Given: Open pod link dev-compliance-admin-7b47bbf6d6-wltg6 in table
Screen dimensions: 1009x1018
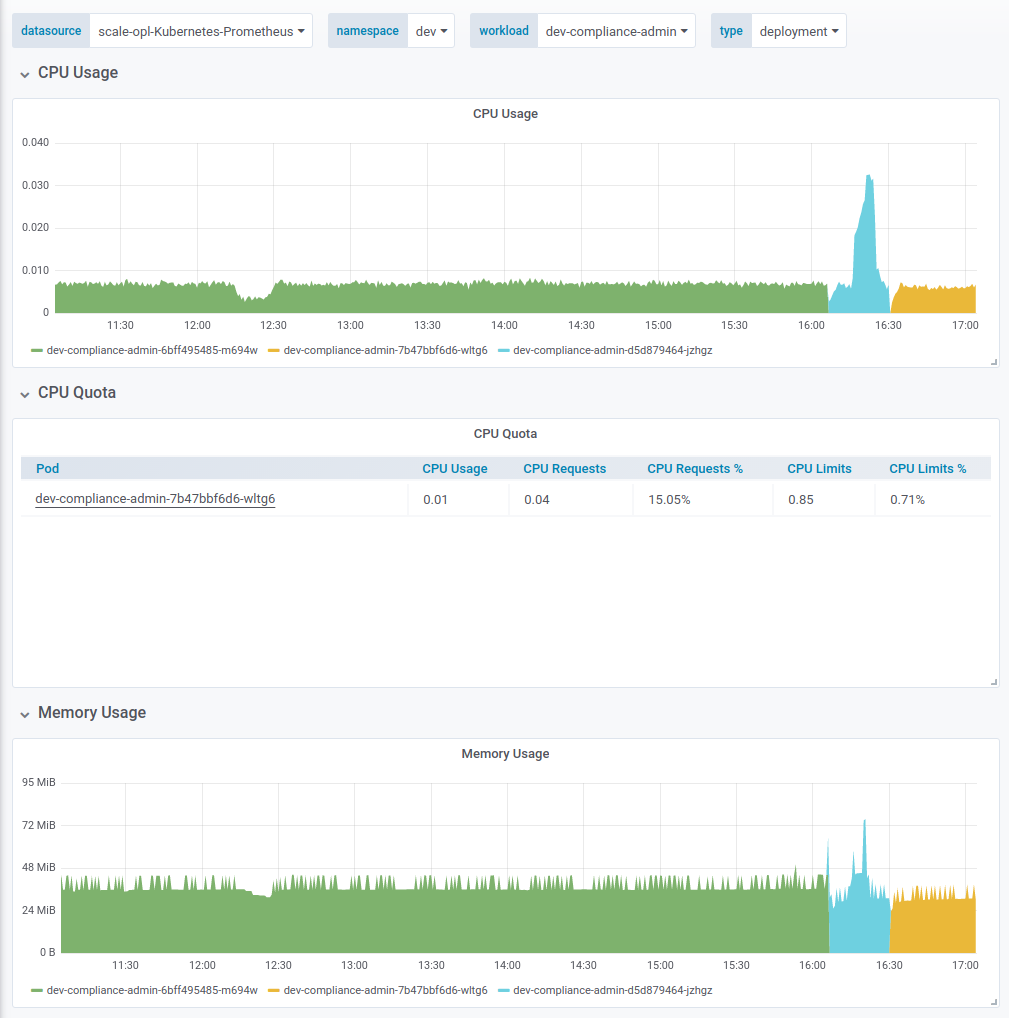Looking at the screenshot, I should point(155,499).
